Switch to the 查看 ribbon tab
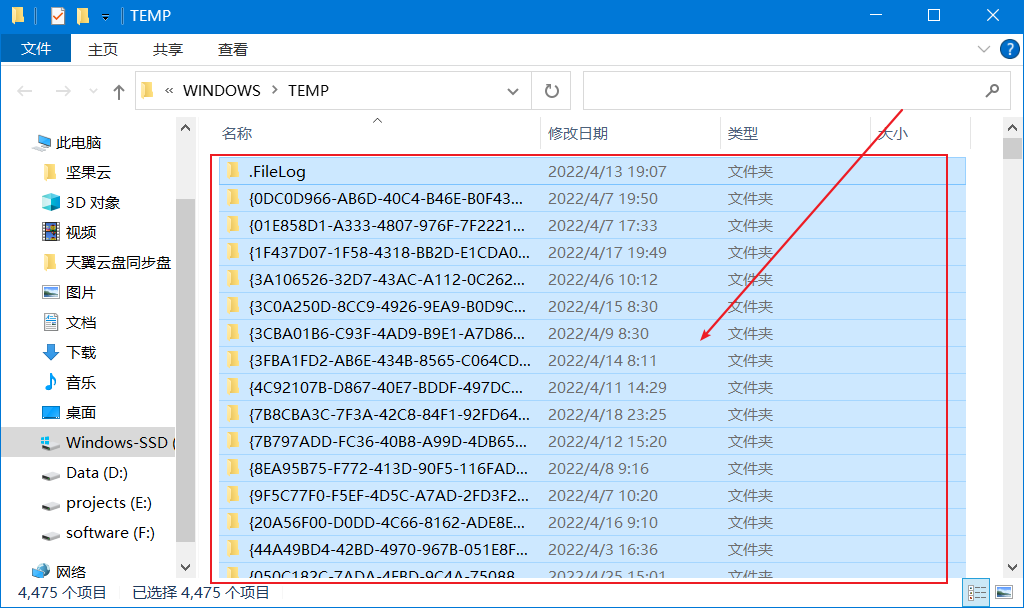Image resolution: width=1024 pixels, height=608 pixels. pos(233,49)
